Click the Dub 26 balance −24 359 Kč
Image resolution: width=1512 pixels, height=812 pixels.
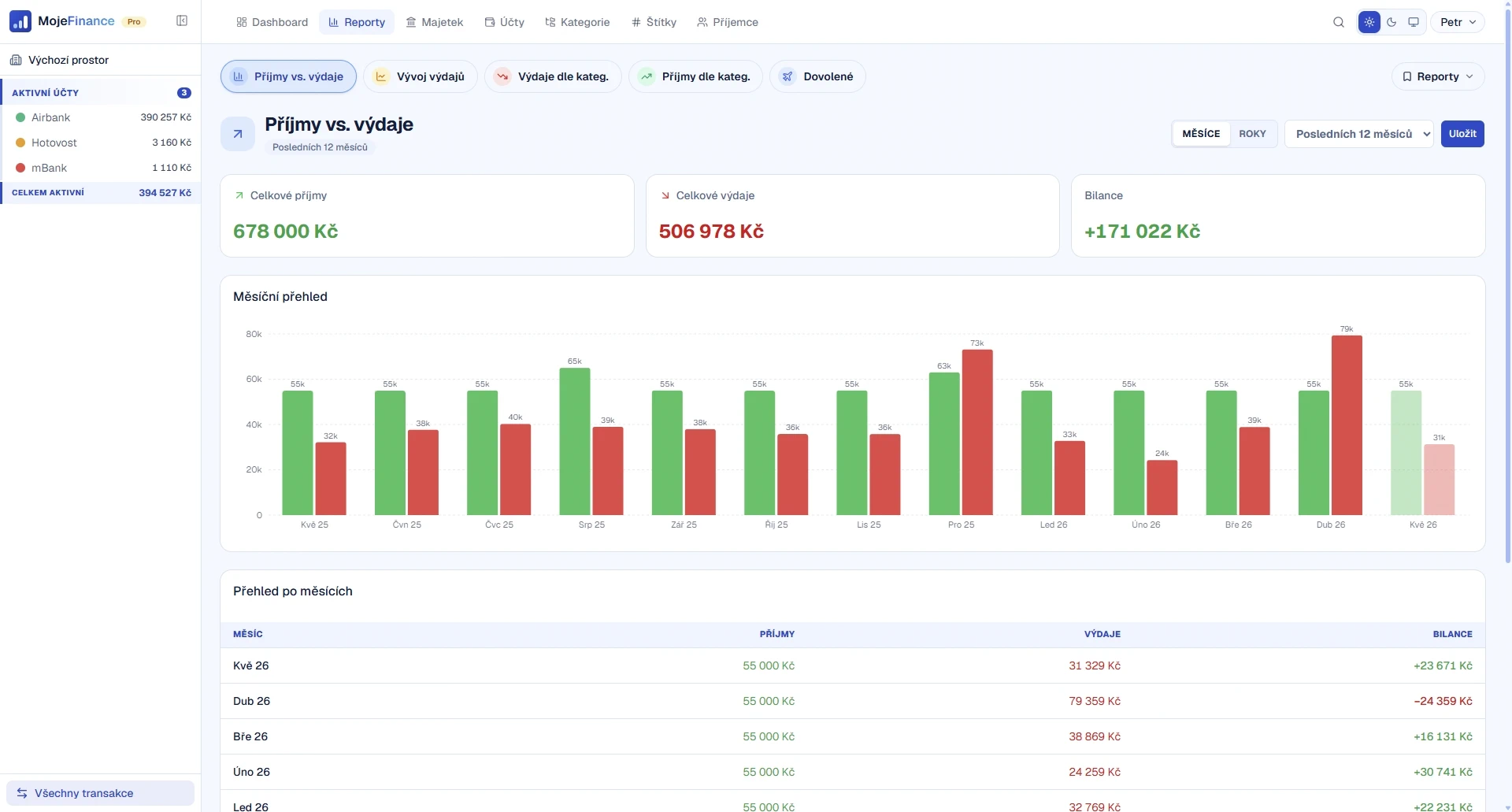pos(1443,701)
